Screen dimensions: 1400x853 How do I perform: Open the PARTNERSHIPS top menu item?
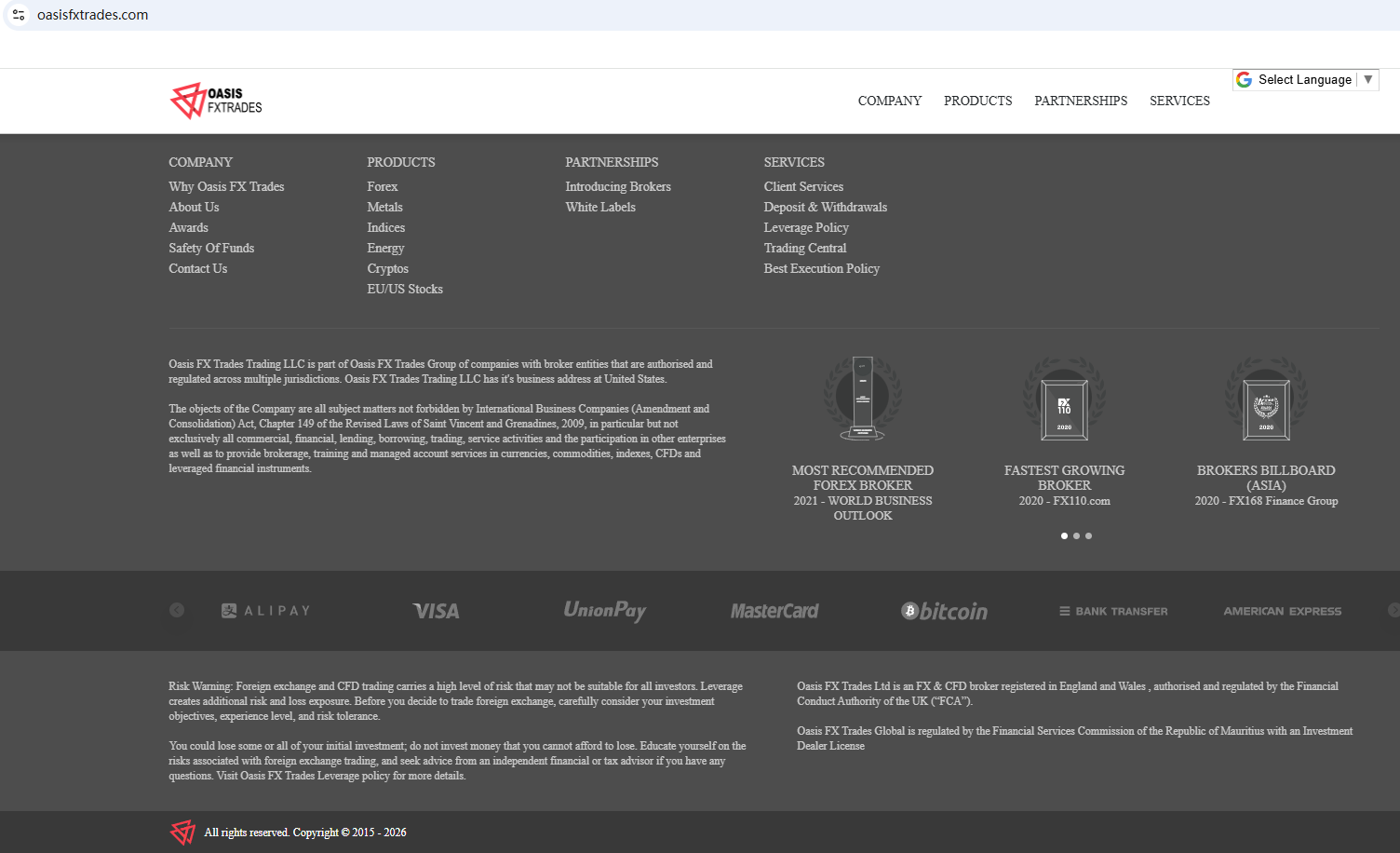click(x=1080, y=101)
